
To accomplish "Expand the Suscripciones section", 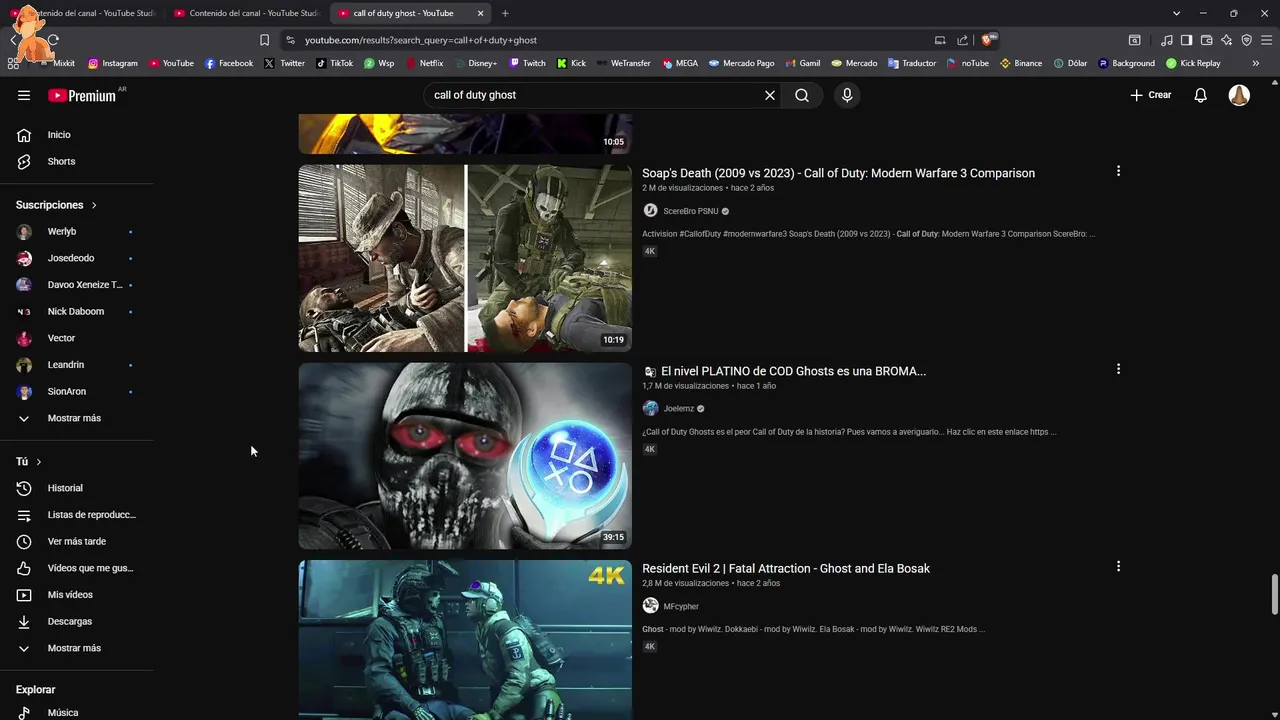I will point(57,205).
